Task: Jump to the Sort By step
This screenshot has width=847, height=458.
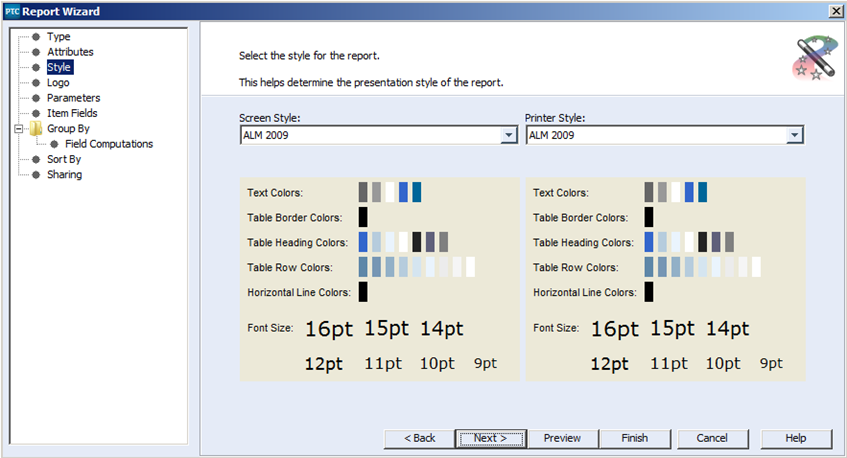Action: pyautogui.click(x=64, y=159)
